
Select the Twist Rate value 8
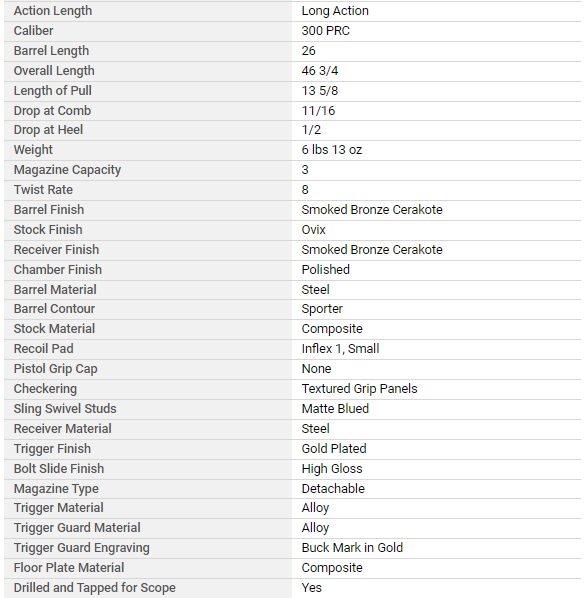coord(305,190)
